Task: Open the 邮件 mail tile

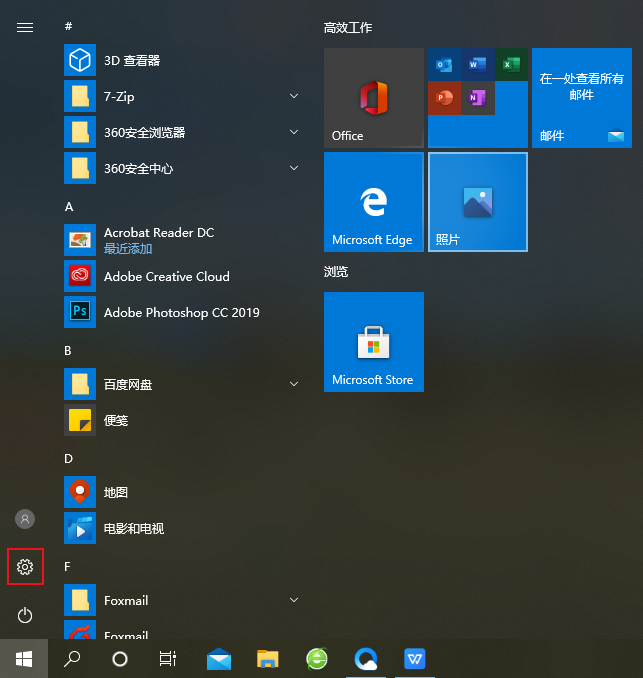Action: pos(582,98)
